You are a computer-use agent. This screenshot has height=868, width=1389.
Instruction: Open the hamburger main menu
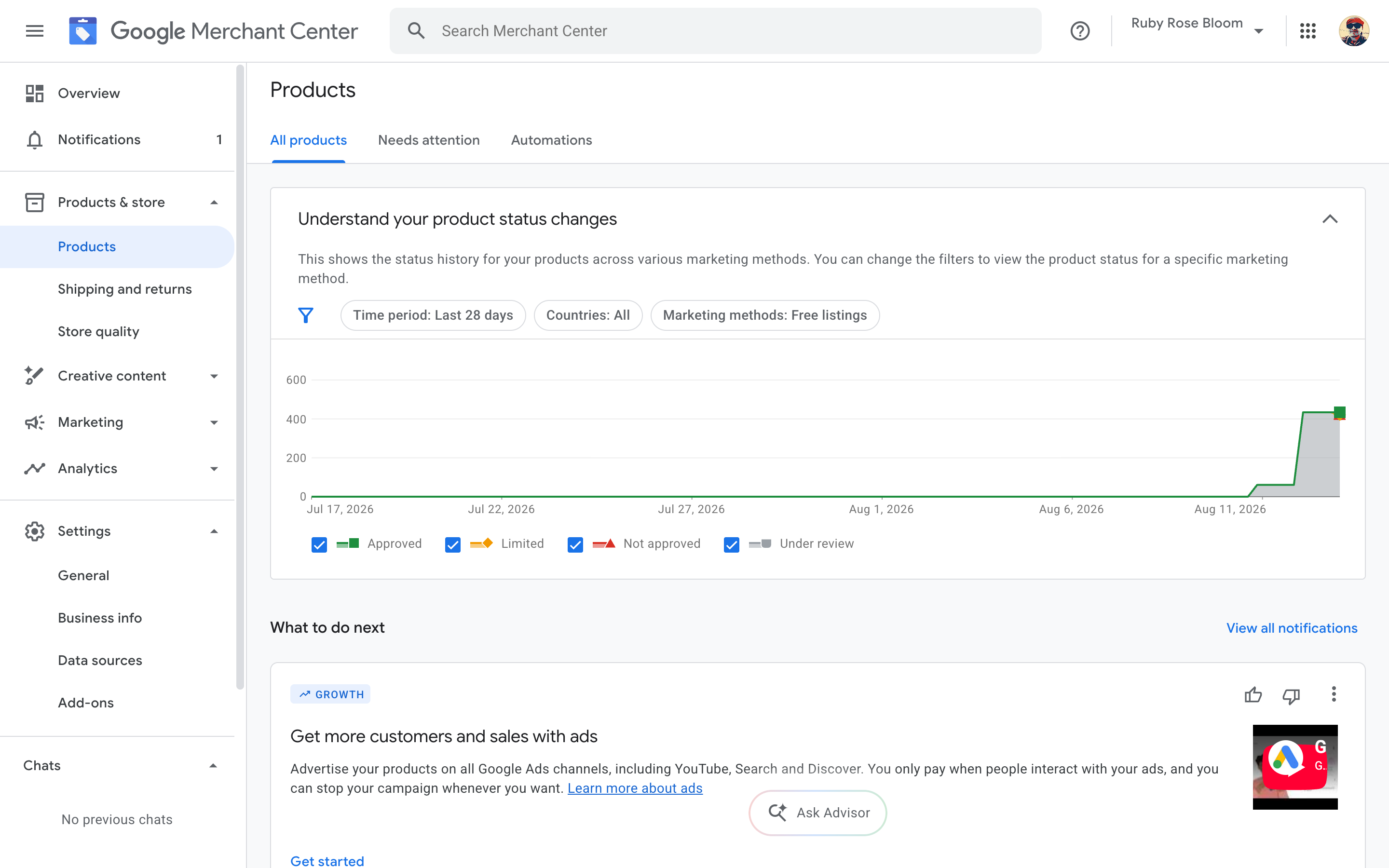tap(34, 31)
